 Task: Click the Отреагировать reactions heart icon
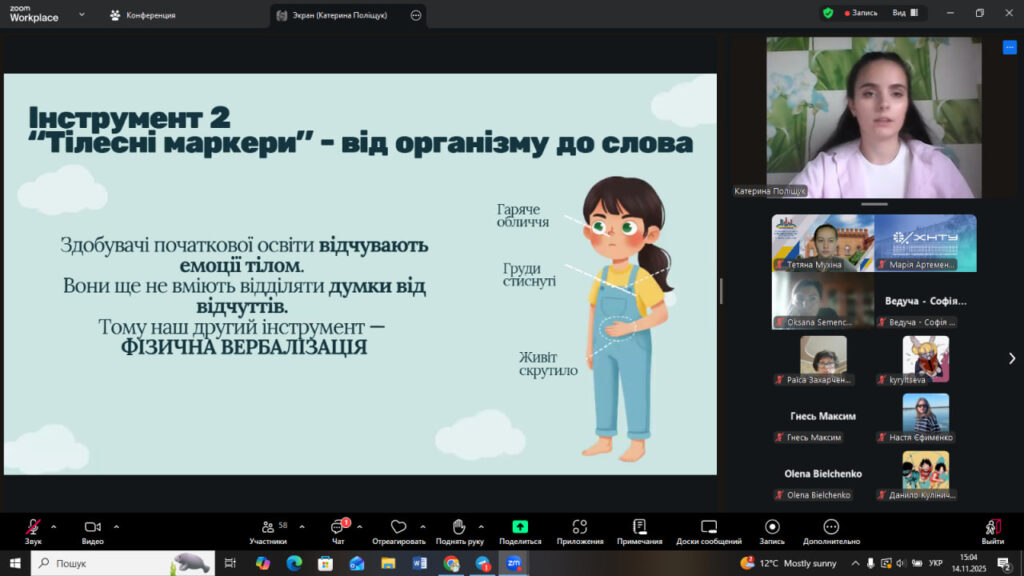(398, 530)
